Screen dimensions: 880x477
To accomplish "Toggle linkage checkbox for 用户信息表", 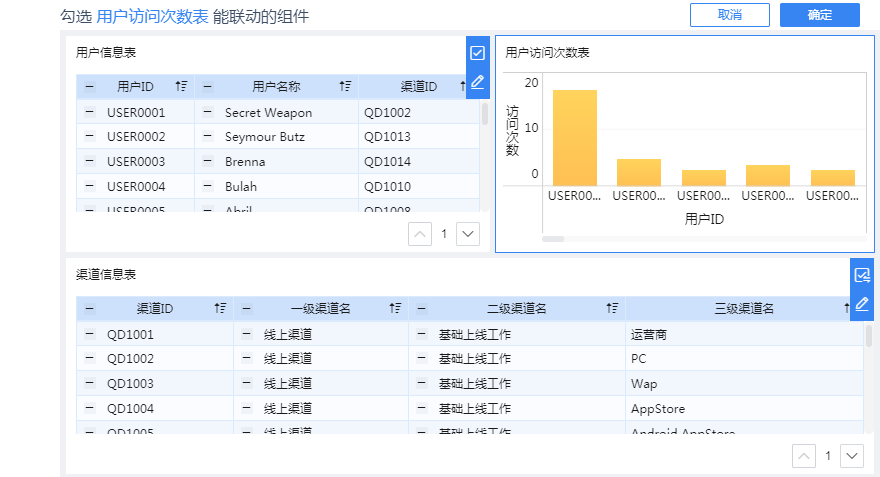I will pos(477,53).
